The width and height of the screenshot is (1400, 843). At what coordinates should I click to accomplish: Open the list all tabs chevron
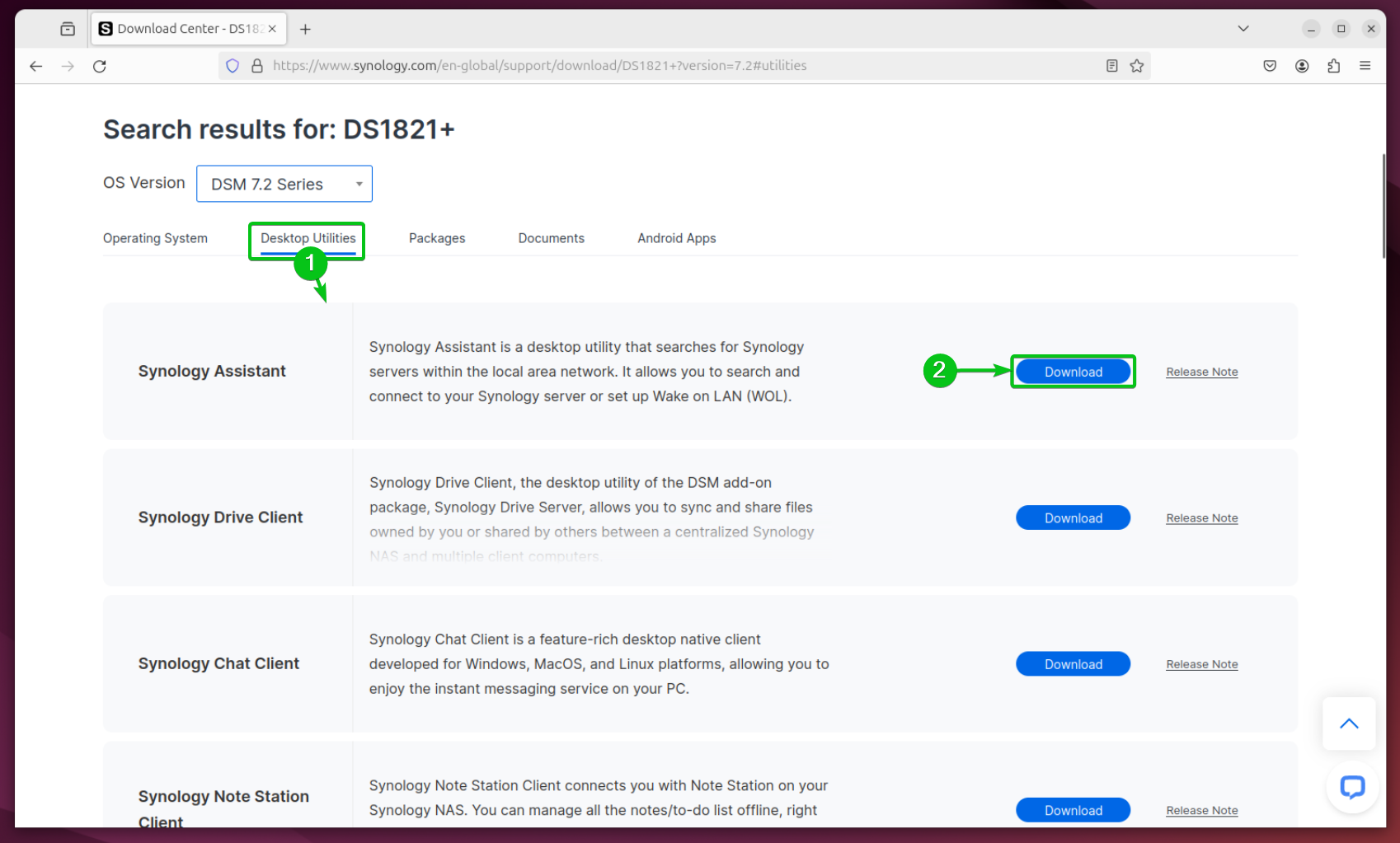[1243, 29]
